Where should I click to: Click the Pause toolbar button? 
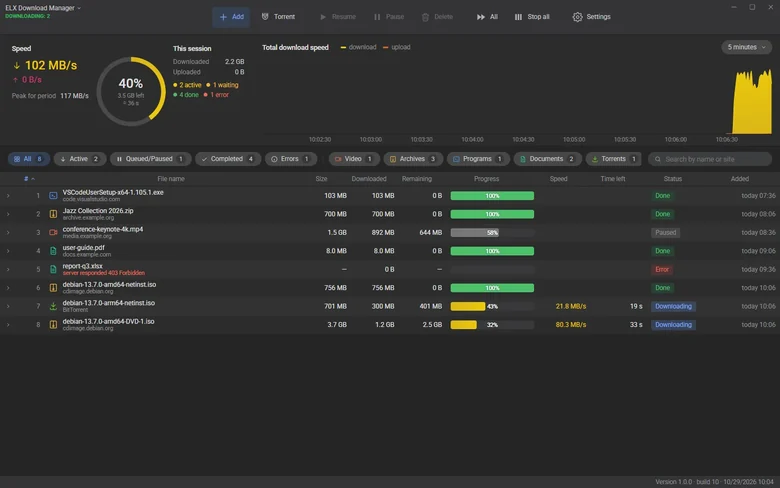point(389,17)
